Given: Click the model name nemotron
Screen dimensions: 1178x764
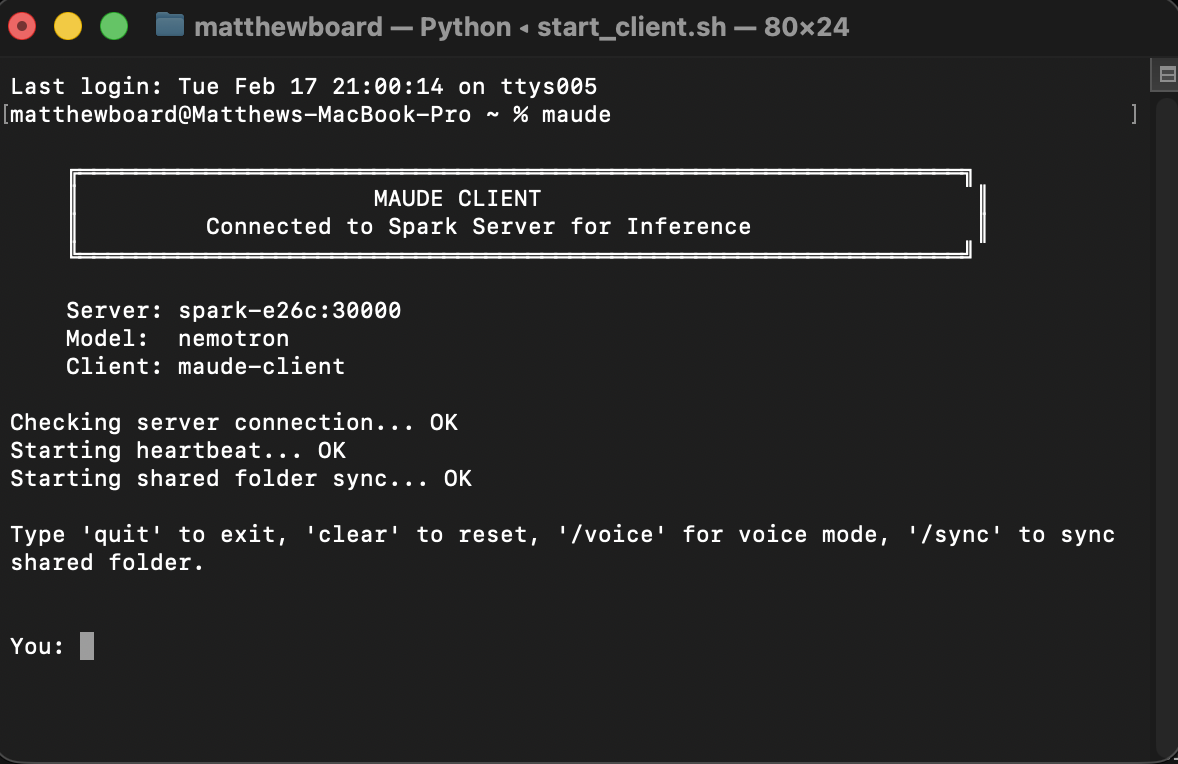Looking at the screenshot, I should (233, 338).
